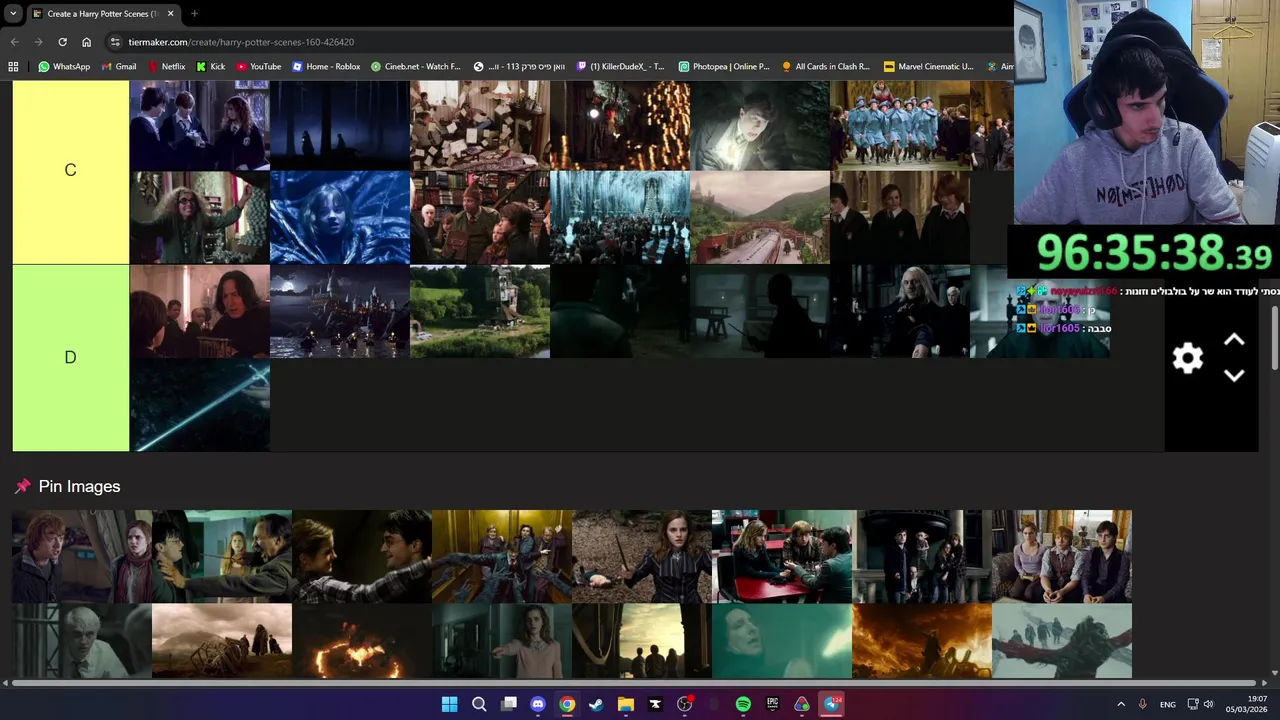
Task: Open Task View on the taskbar
Action: 509,704
